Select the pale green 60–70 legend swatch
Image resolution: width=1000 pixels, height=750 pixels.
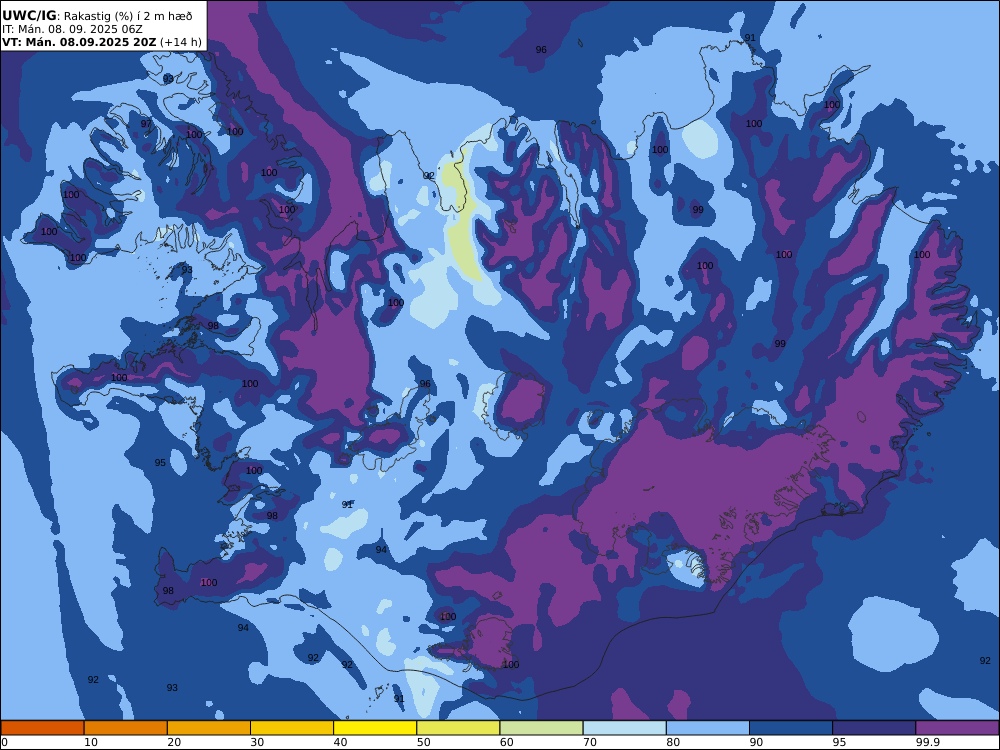[541, 728]
